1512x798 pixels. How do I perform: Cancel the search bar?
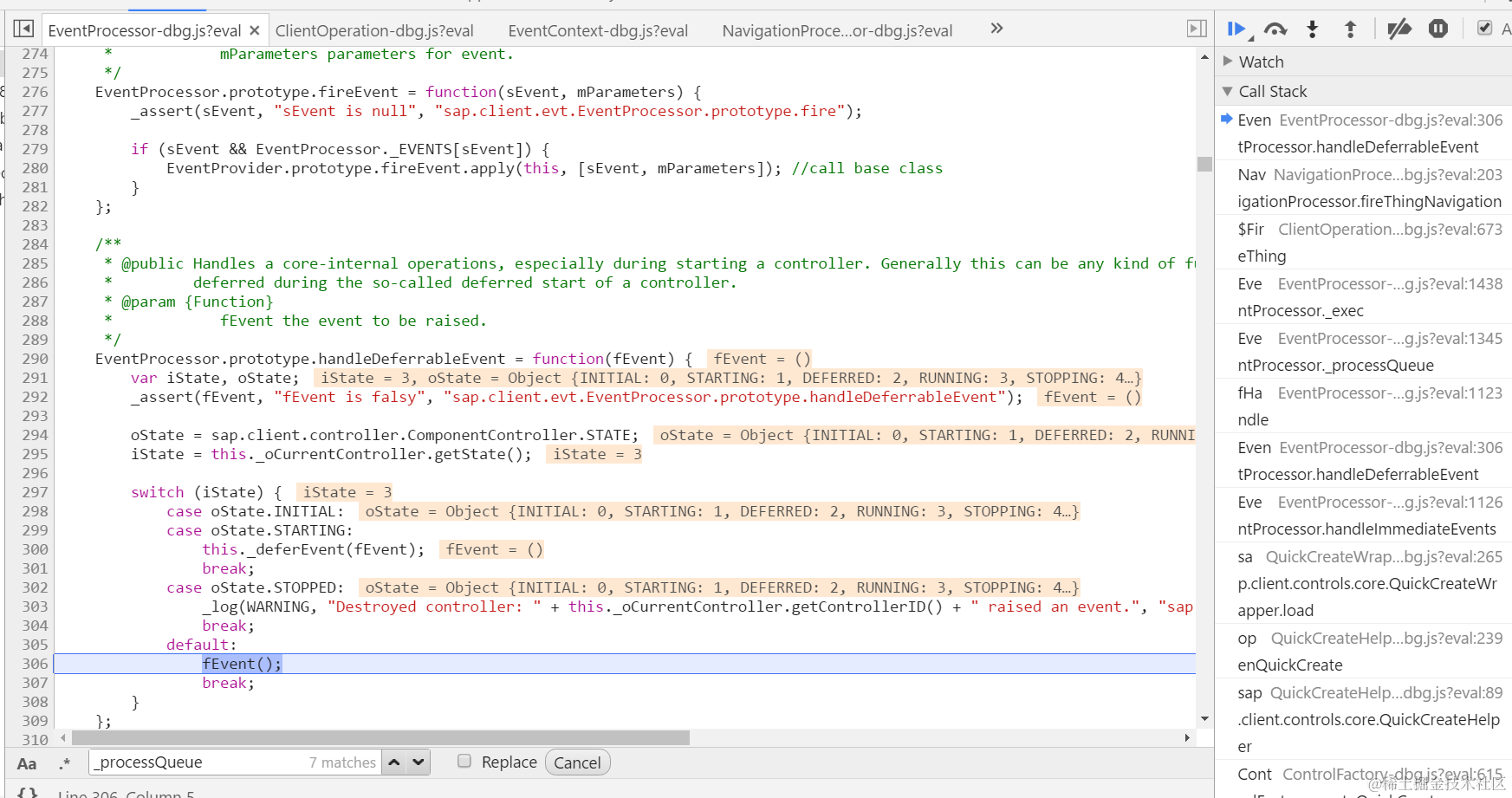[577, 762]
